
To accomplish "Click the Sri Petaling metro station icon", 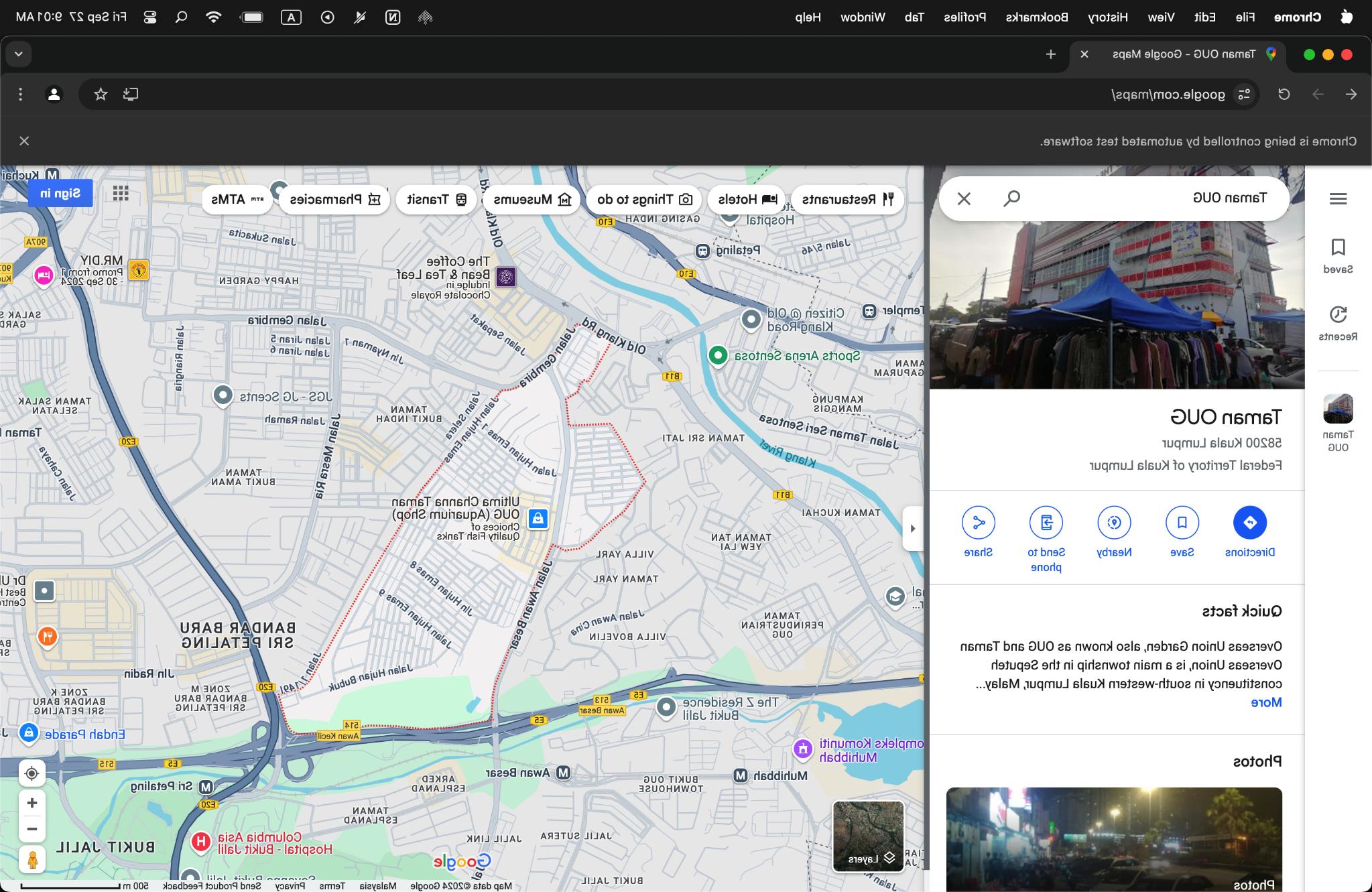I will click(x=206, y=786).
